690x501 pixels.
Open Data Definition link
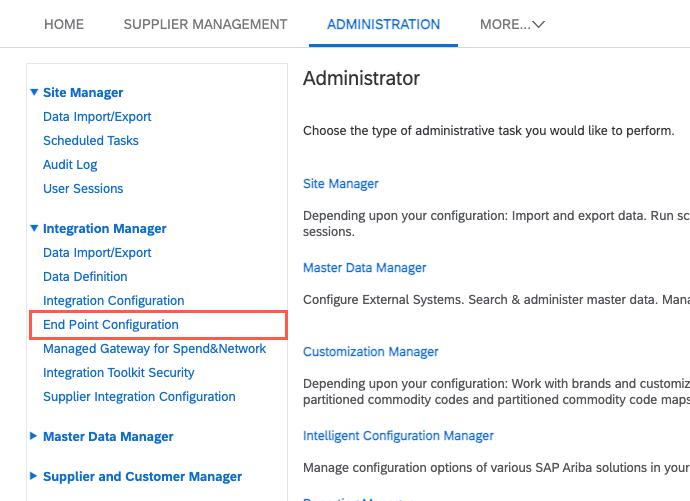[x=85, y=277]
